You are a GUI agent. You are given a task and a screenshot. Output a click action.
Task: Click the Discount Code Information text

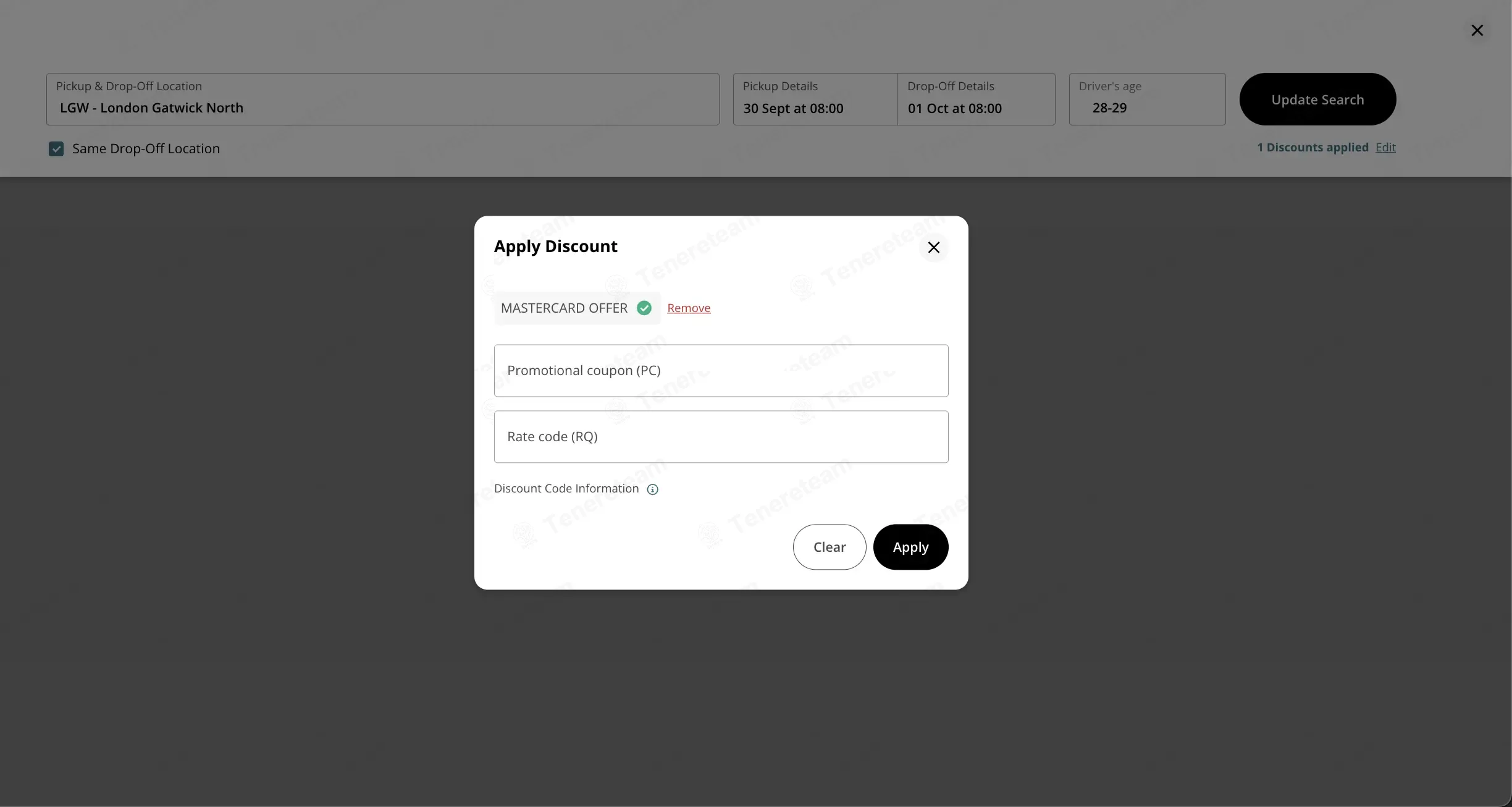coord(566,489)
